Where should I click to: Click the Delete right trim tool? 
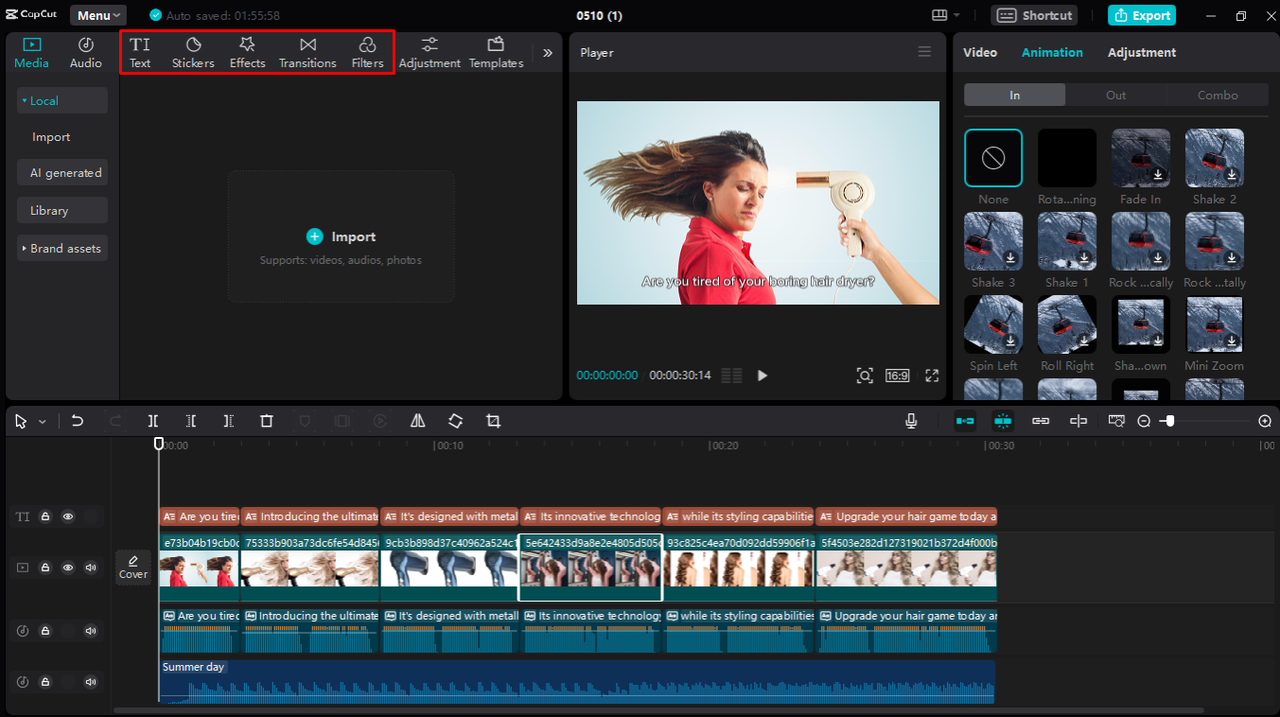point(229,421)
